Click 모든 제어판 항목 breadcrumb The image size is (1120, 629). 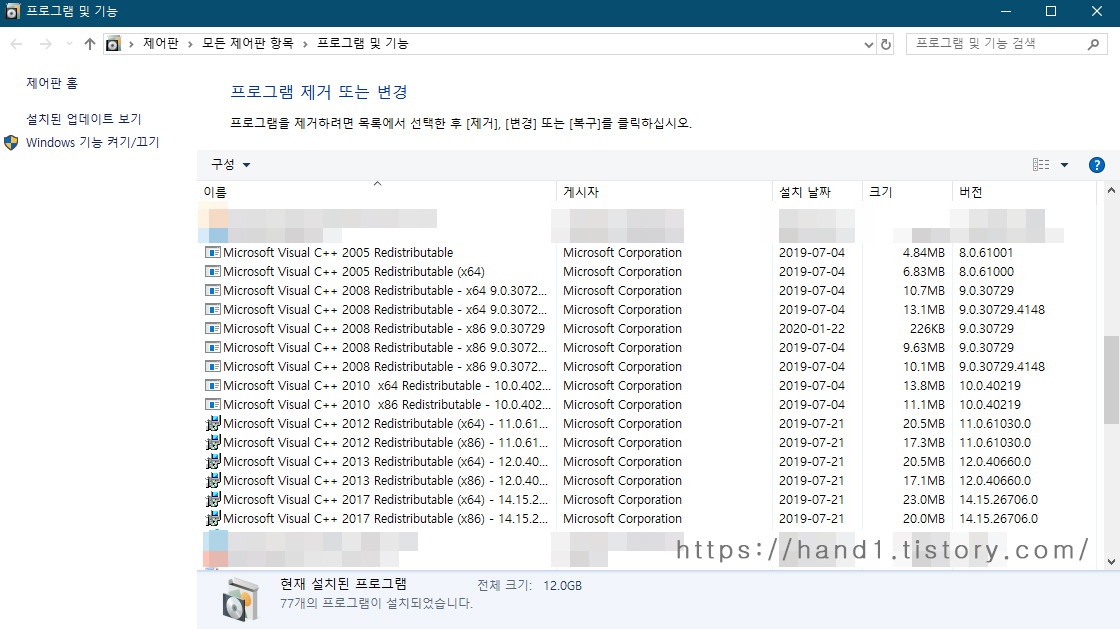[248, 44]
